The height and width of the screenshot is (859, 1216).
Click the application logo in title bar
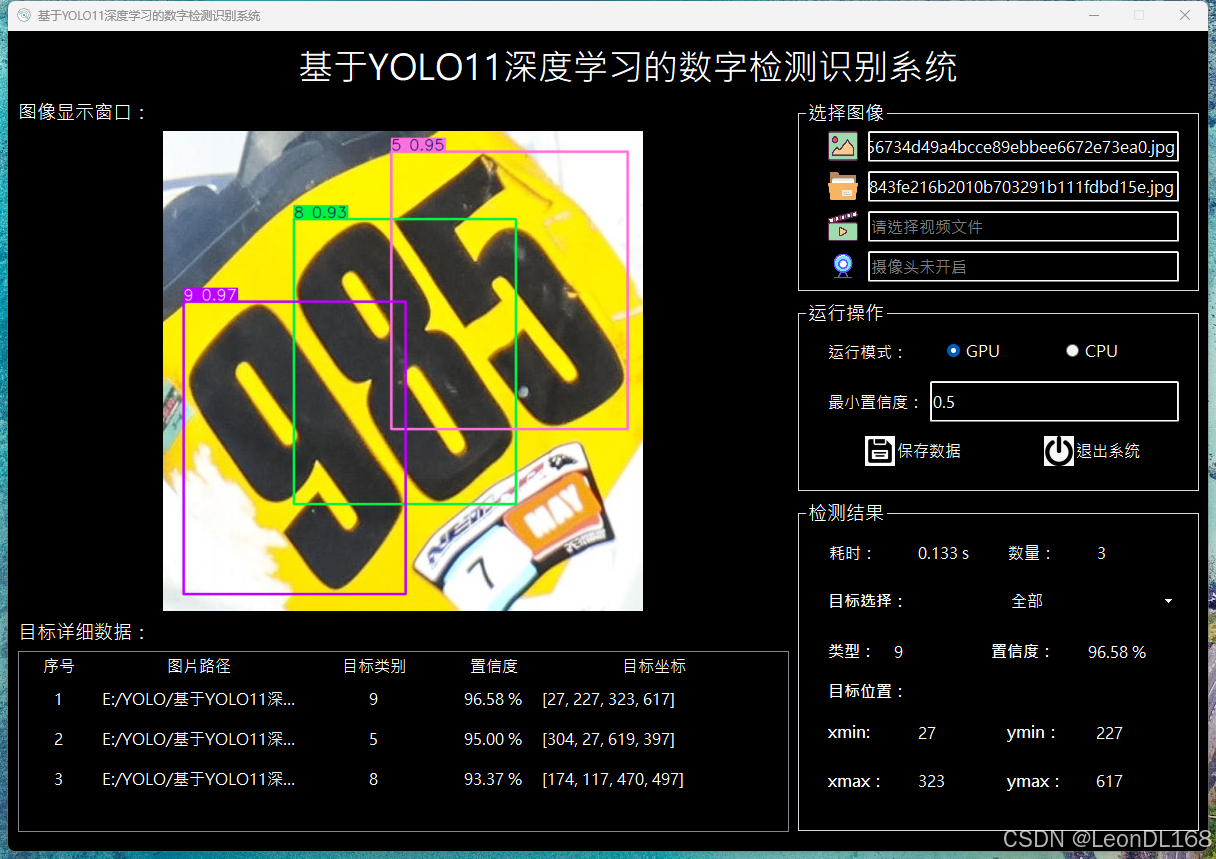coord(22,15)
